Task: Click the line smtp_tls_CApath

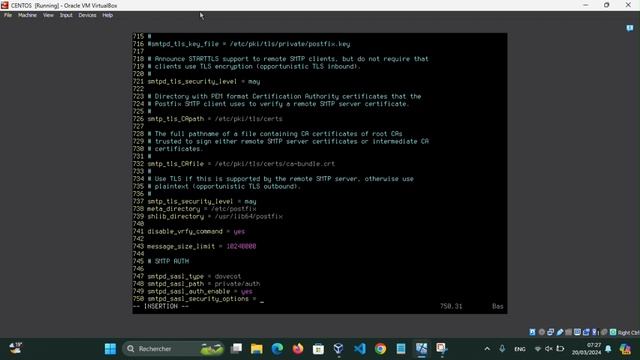Action: 215,119
